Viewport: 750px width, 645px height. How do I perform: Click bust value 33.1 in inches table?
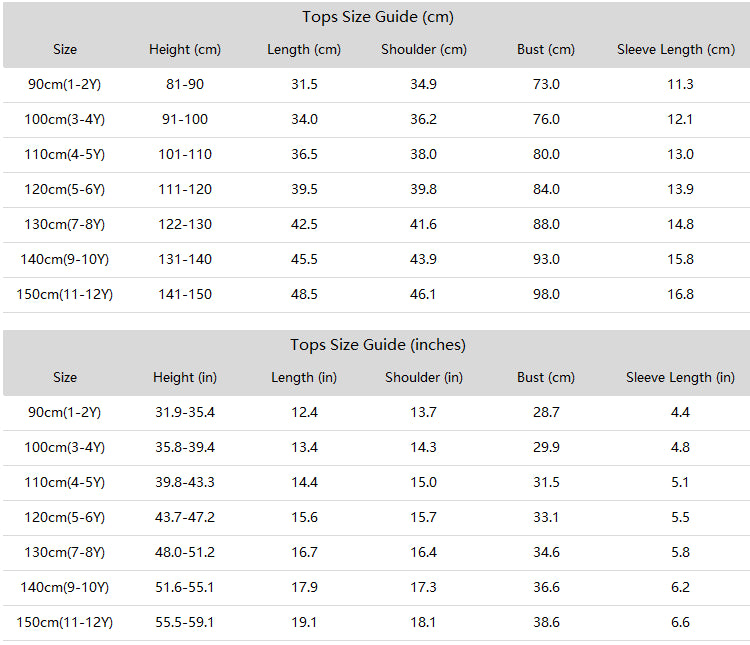click(546, 517)
